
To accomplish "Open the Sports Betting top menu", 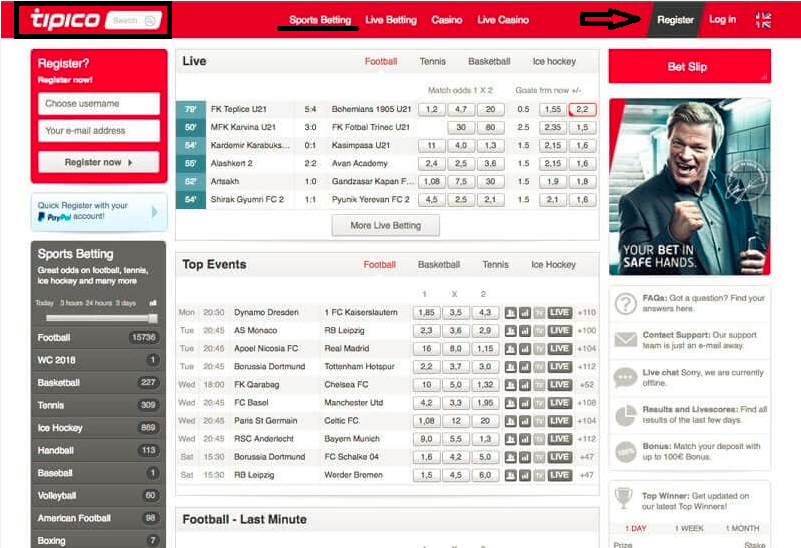I will pyautogui.click(x=320, y=20).
